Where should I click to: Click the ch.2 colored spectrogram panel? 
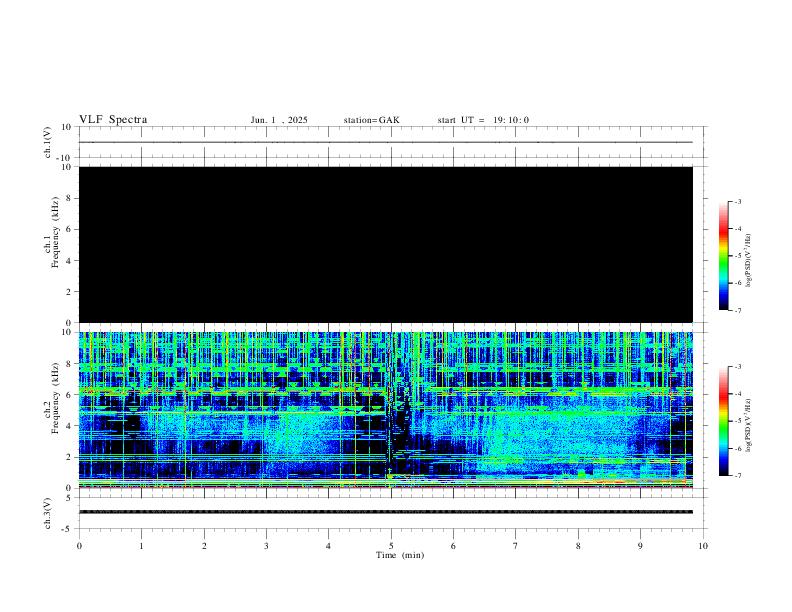[386, 410]
